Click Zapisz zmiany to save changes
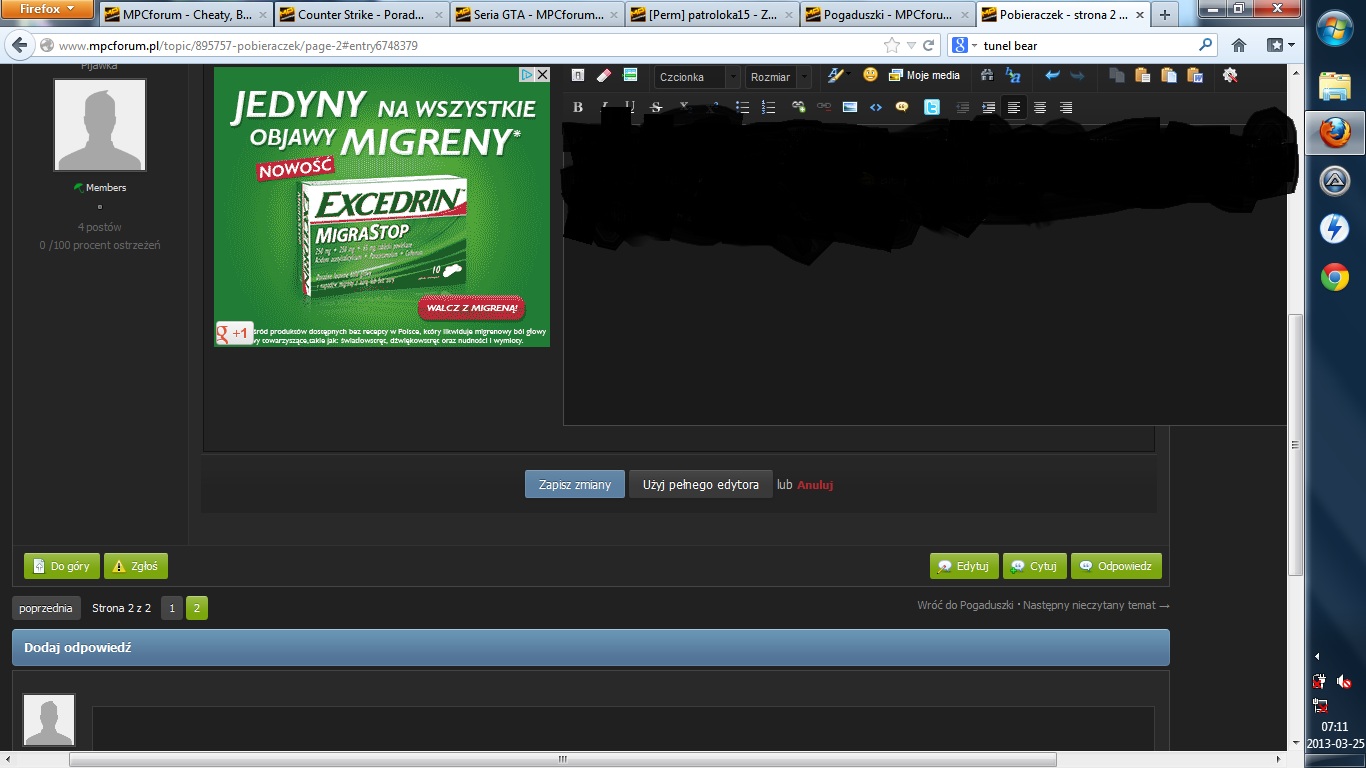 pos(575,485)
